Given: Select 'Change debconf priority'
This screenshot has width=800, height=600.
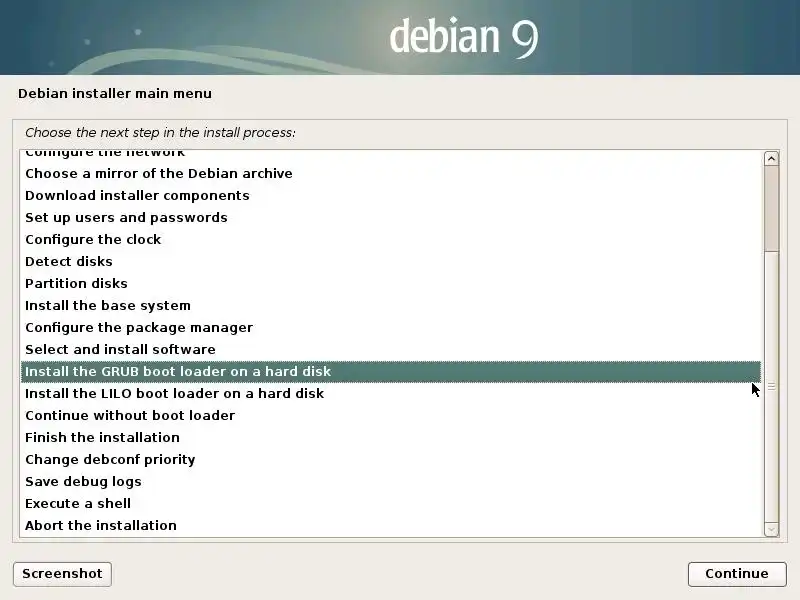Looking at the screenshot, I should 391,459.
